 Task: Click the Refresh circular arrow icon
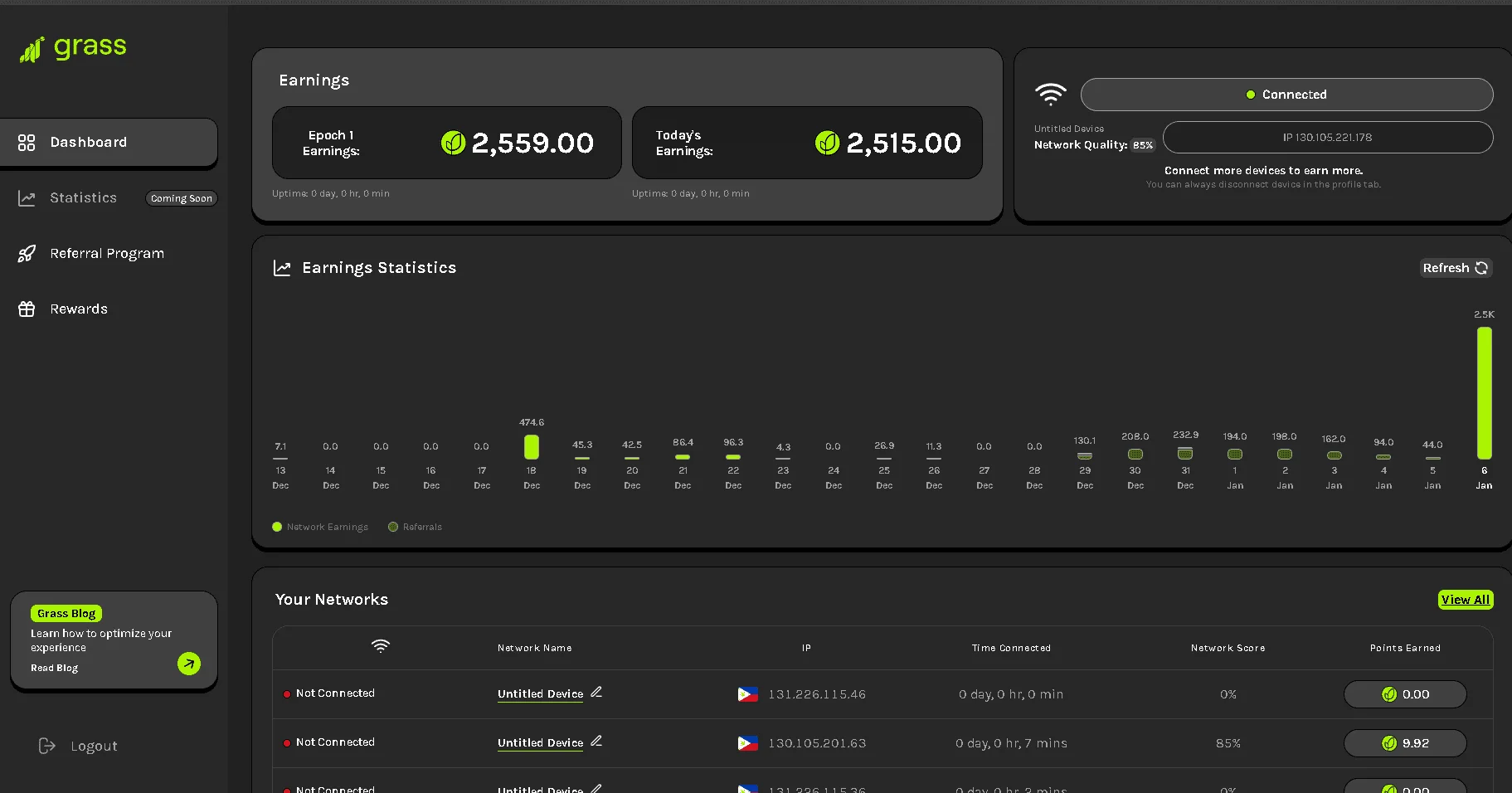pos(1481,268)
